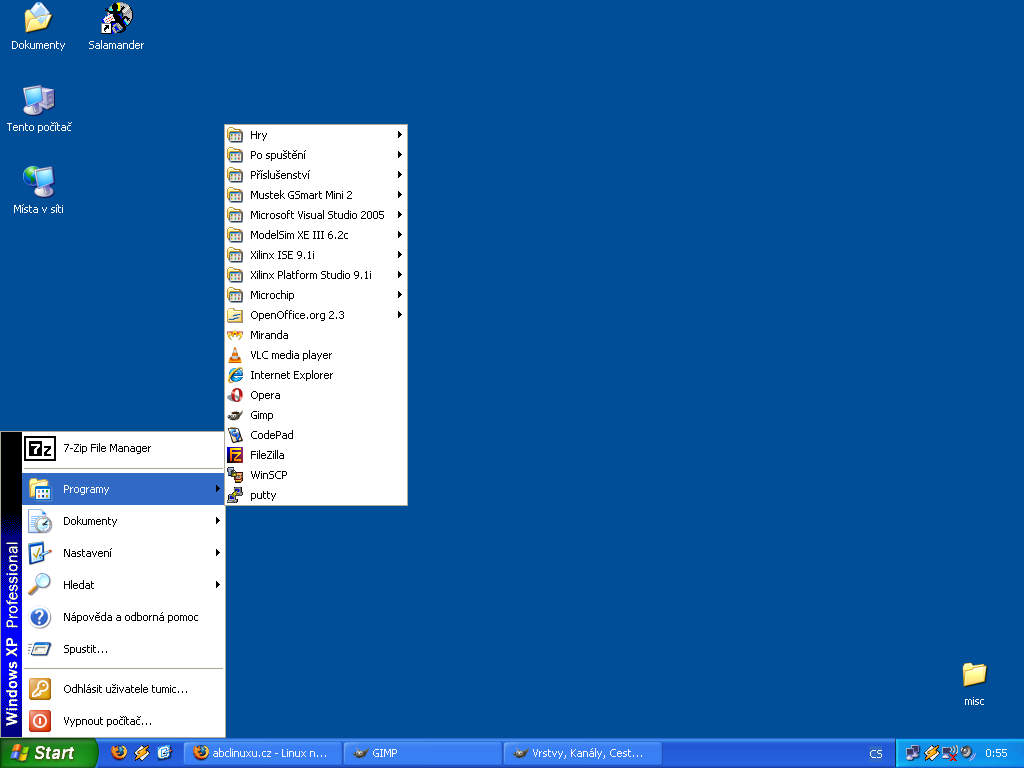
Task: Expand Microsoft Visual Studio 2005 submenu arrow
Action: tap(399, 215)
